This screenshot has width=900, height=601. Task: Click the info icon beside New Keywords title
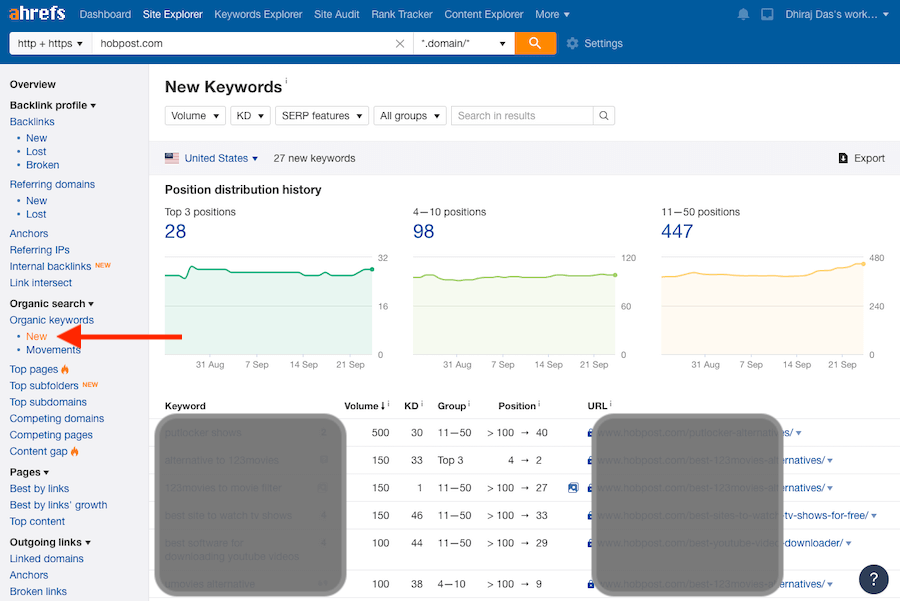pyautogui.click(x=286, y=81)
